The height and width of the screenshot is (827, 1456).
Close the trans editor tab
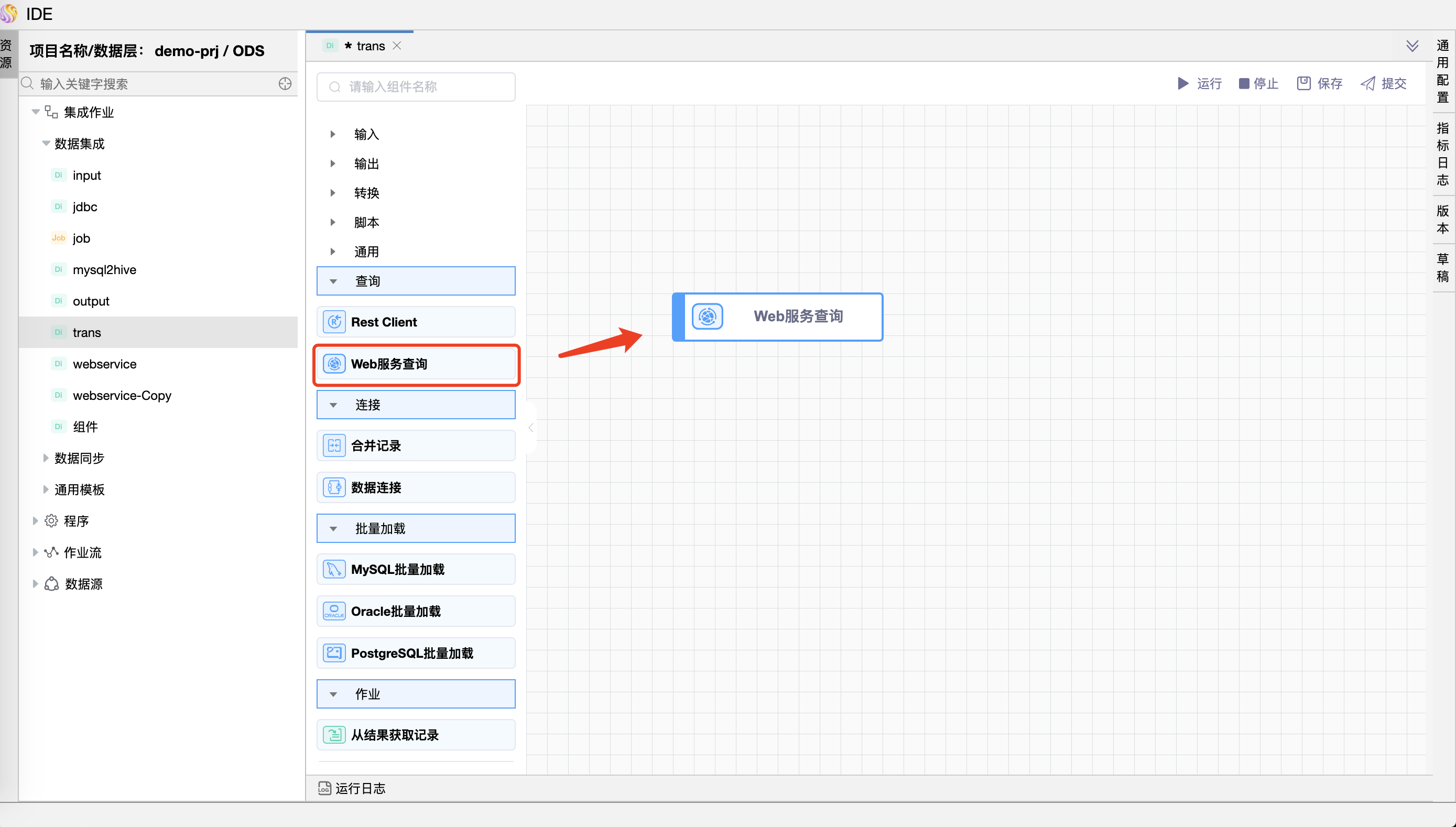pos(397,46)
